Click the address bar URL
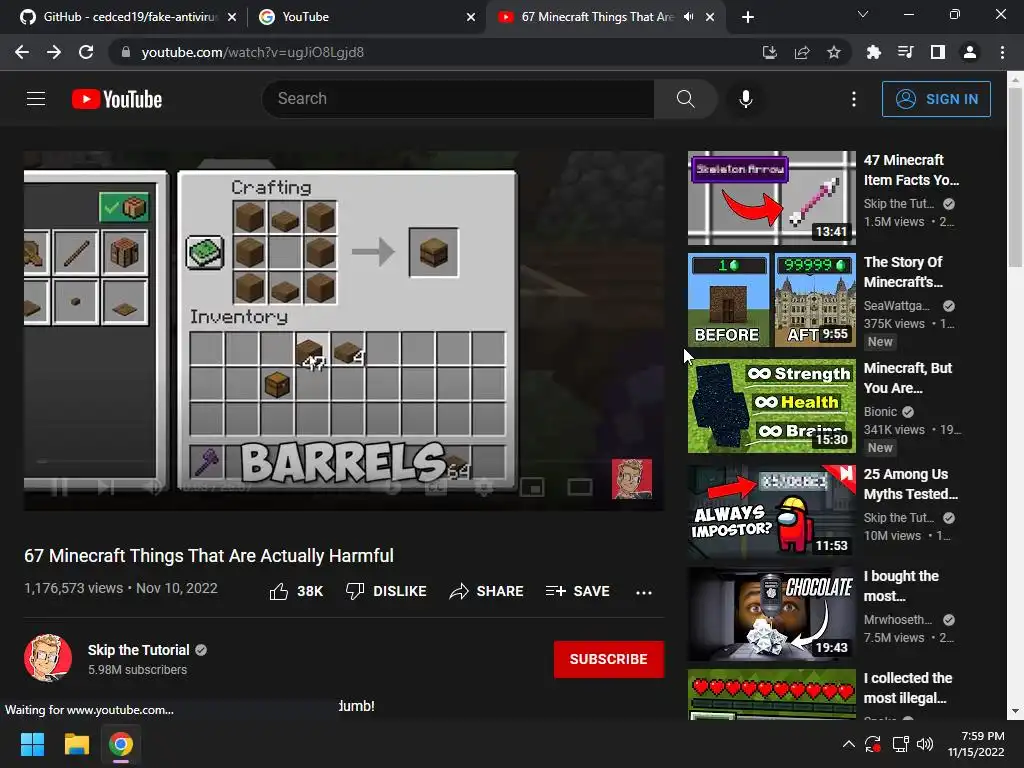The image size is (1024, 768). click(x=253, y=52)
